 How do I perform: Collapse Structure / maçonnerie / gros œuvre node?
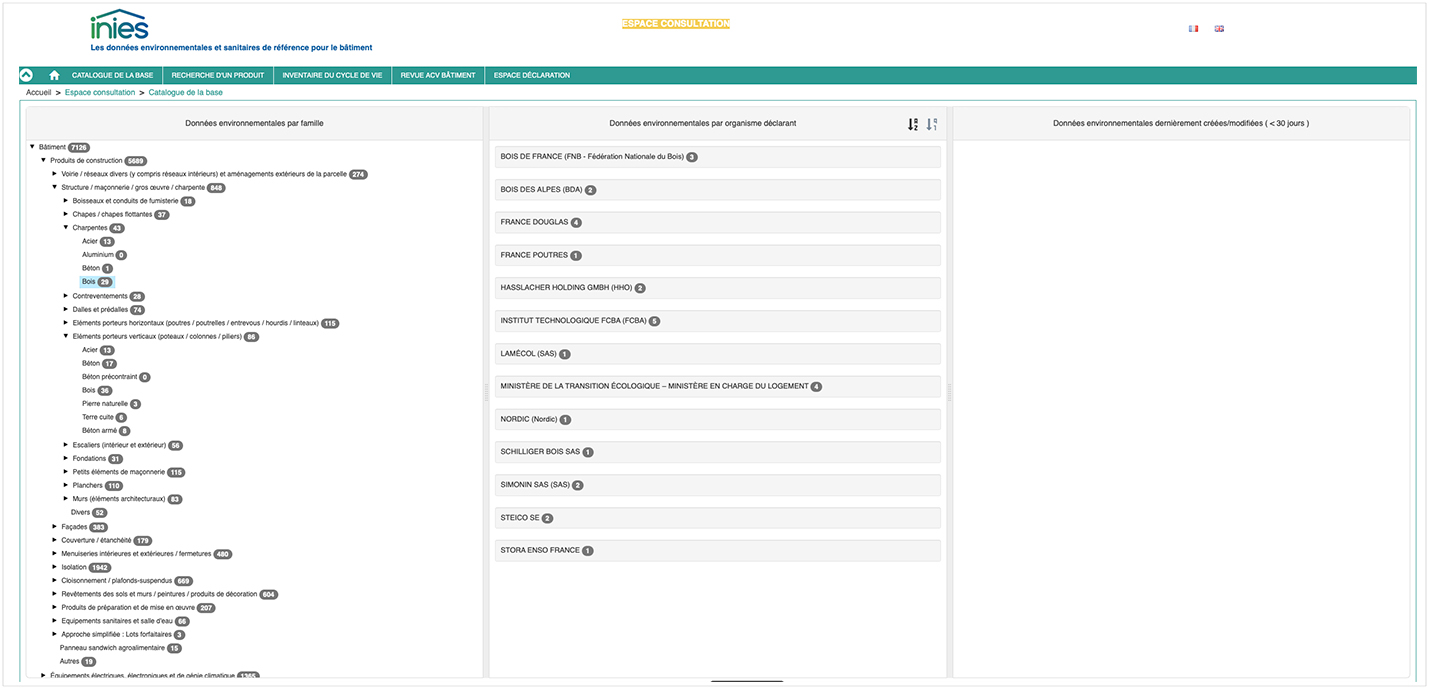pos(54,187)
